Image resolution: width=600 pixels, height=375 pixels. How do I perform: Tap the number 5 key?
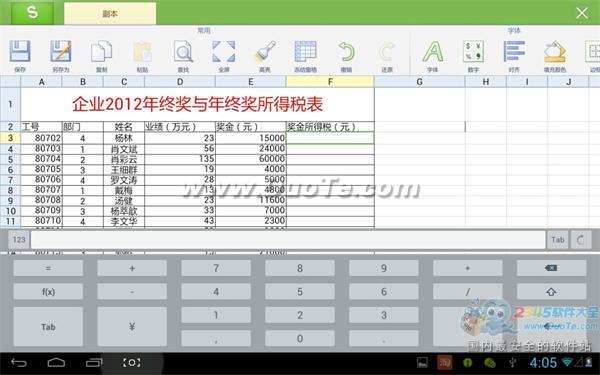300,292
